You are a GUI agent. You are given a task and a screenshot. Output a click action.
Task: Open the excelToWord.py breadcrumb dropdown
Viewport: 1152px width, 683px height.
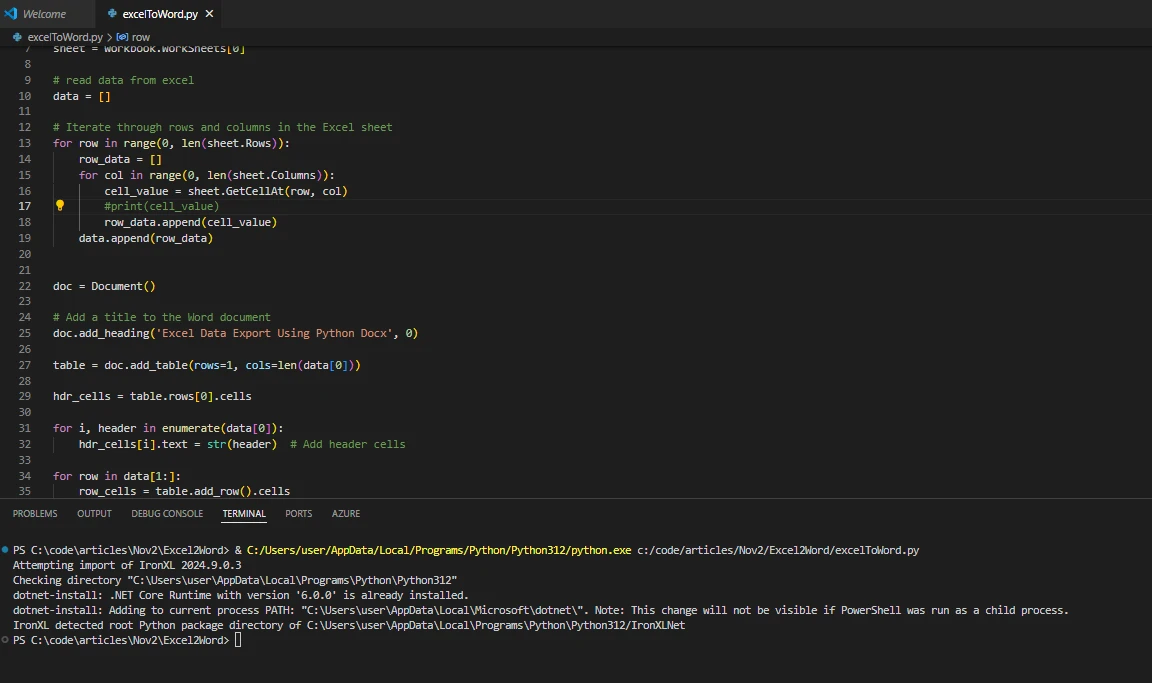coord(65,37)
